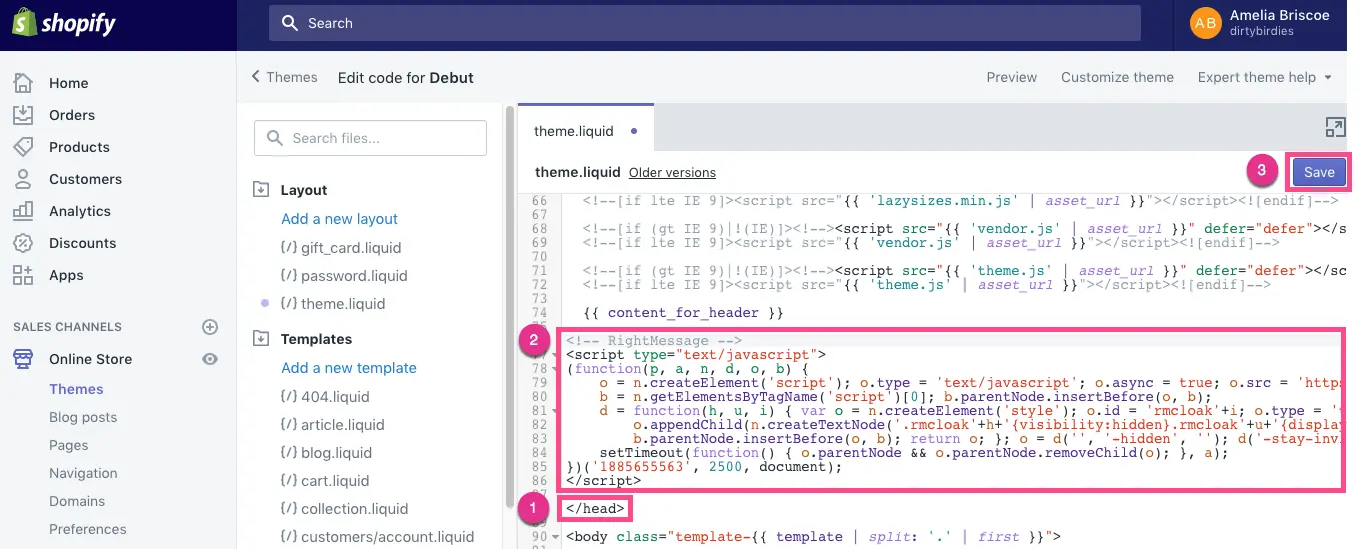1364x549 pixels.
Task: Select the theme.liquid editor tab
Action: [574, 131]
